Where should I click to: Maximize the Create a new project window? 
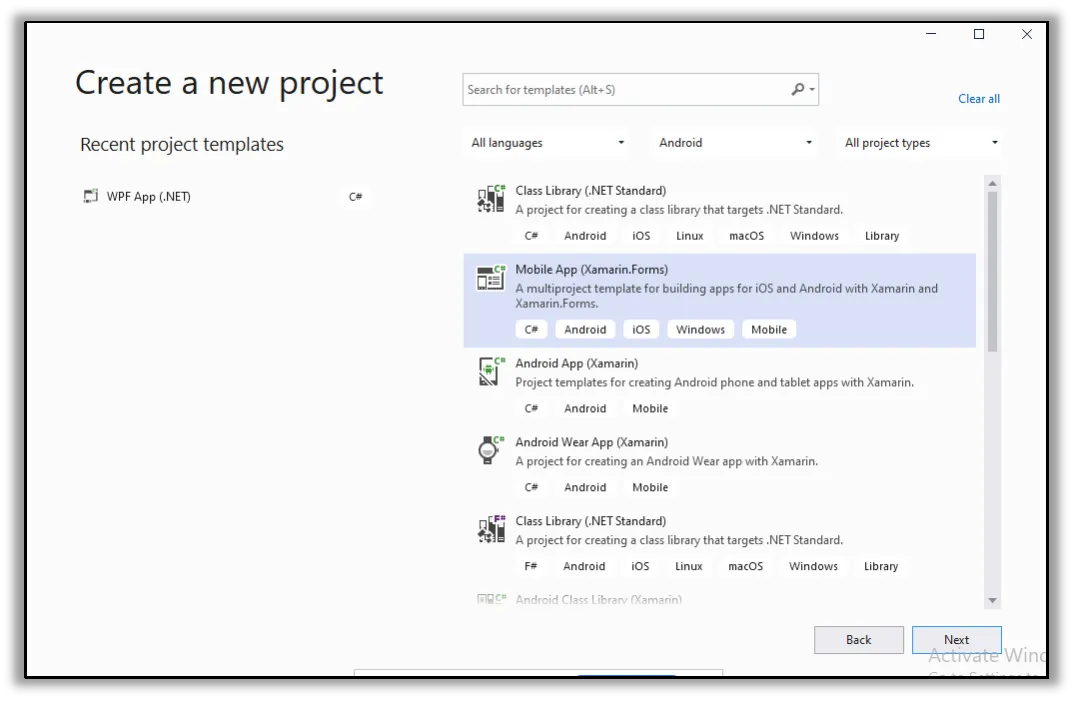coord(979,34)
